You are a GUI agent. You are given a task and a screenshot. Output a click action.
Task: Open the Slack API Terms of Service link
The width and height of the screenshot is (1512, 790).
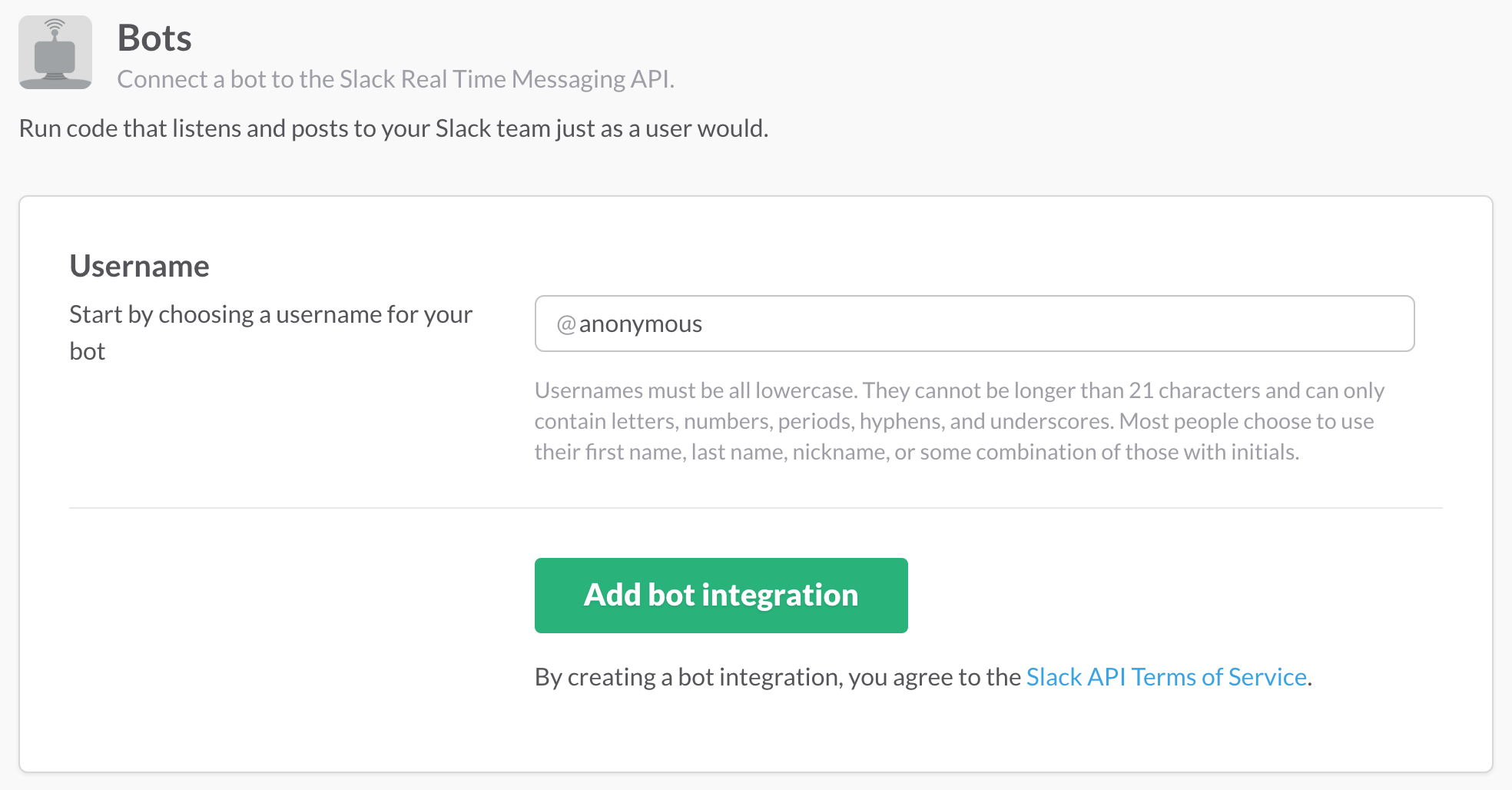click(1167, 677)
